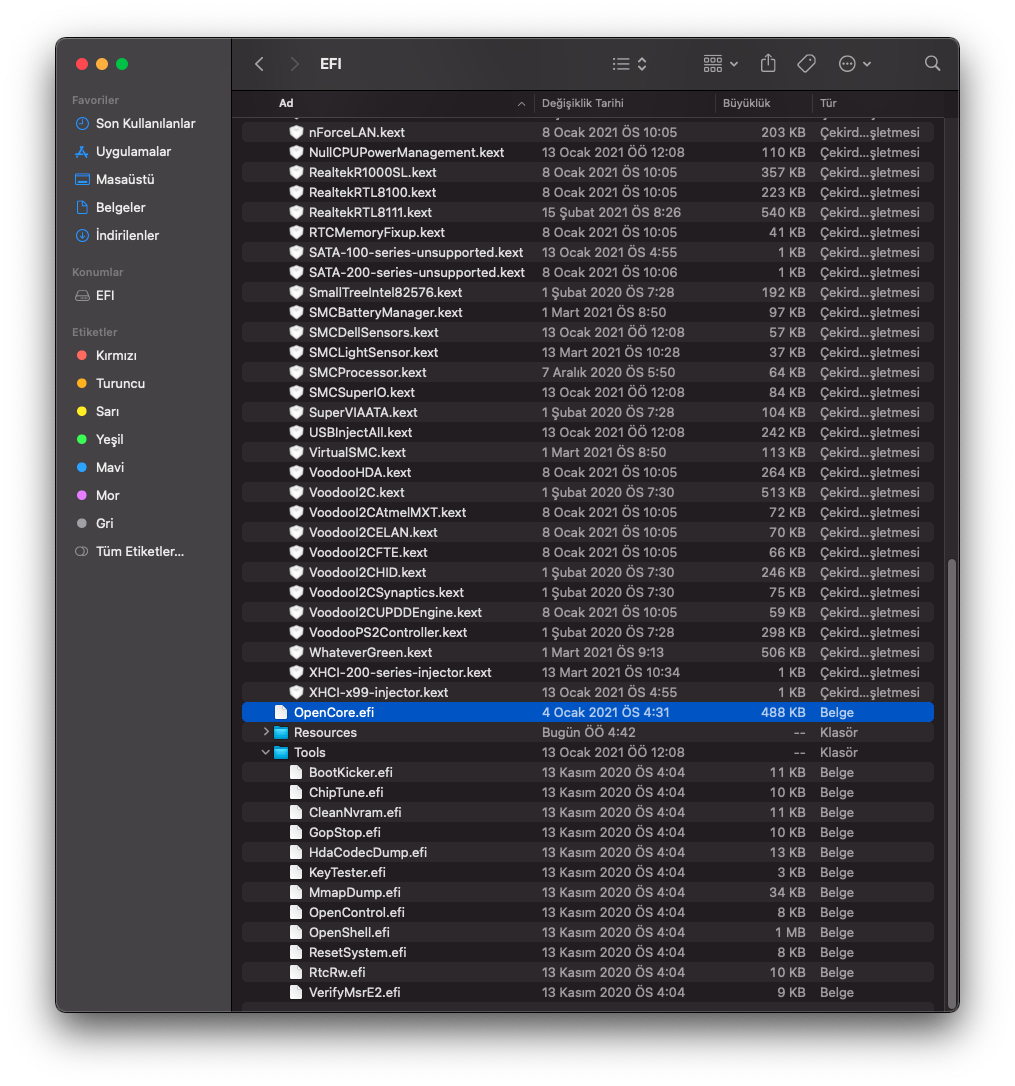
Task: Click the Share icon in toolbar
Action: click(x=768, y=64)
